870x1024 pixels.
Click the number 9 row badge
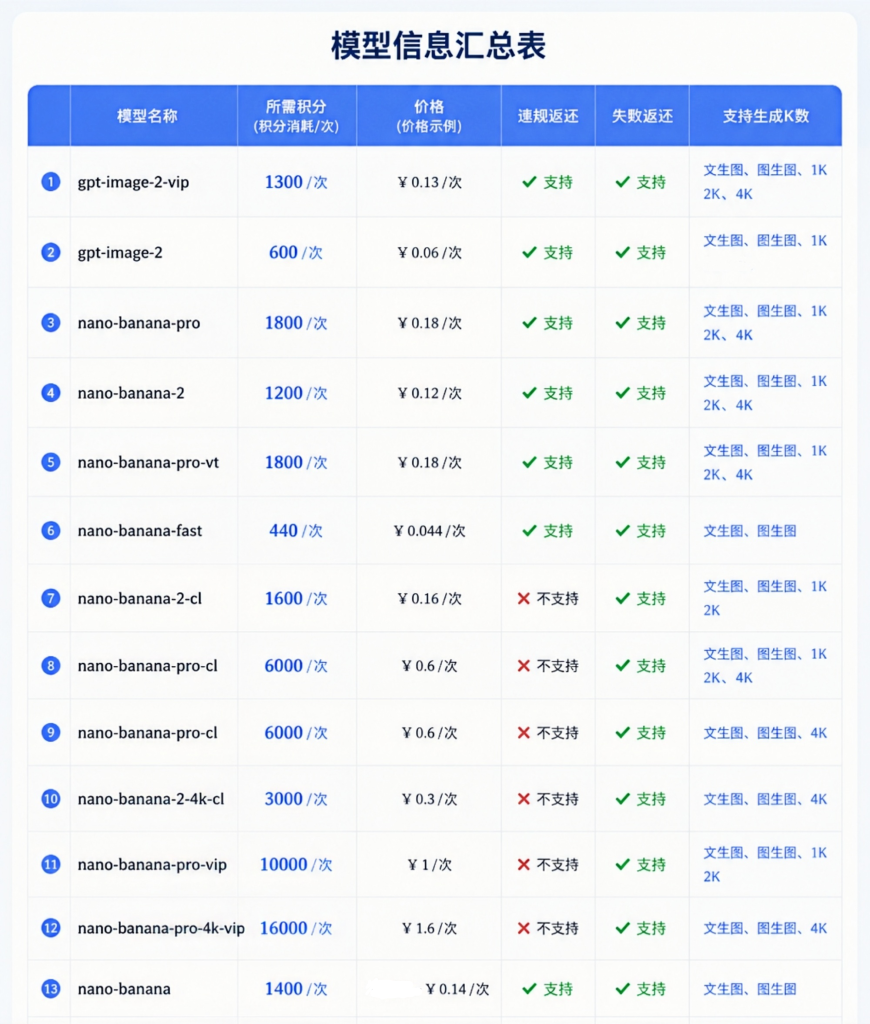click(x=50, y=733)
